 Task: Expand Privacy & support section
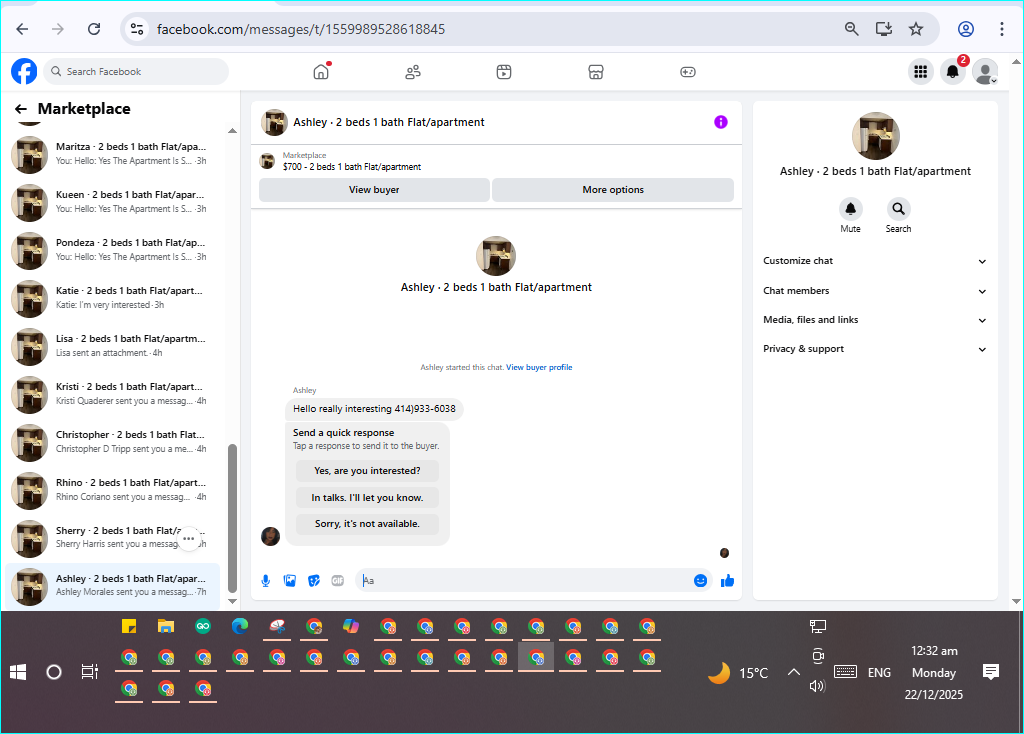tap(875, 349)
